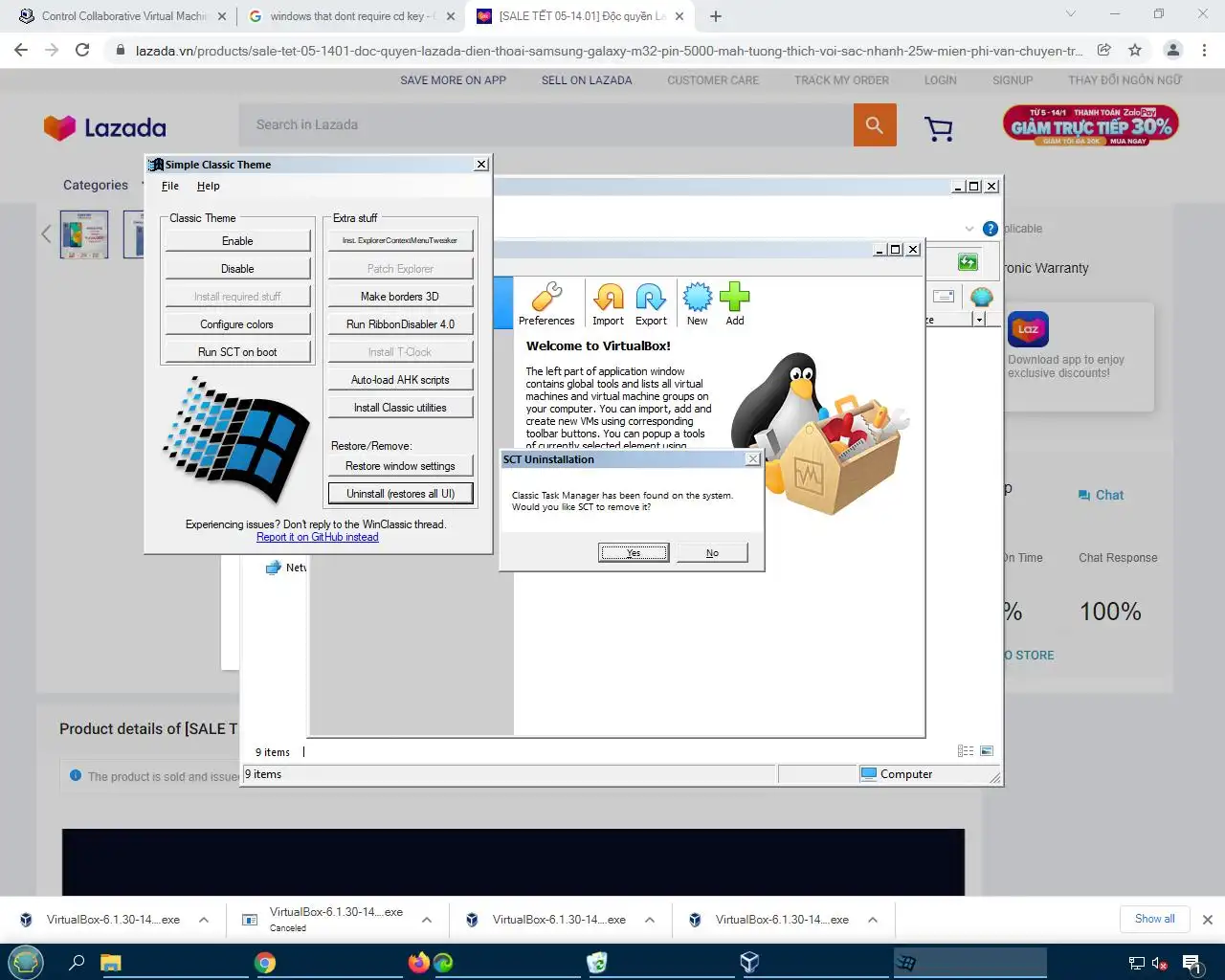
Task: Click the green Add machine icon
Action: click(x=734, y=303)
